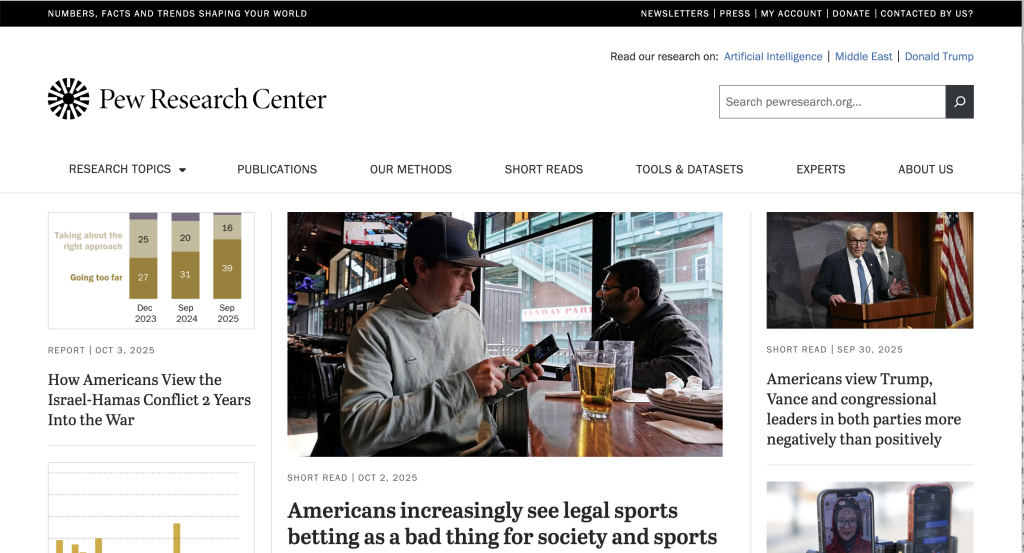The image size is (1024, 553).
Task: Click the search magnifier icon button
Action: pos(959,102)
